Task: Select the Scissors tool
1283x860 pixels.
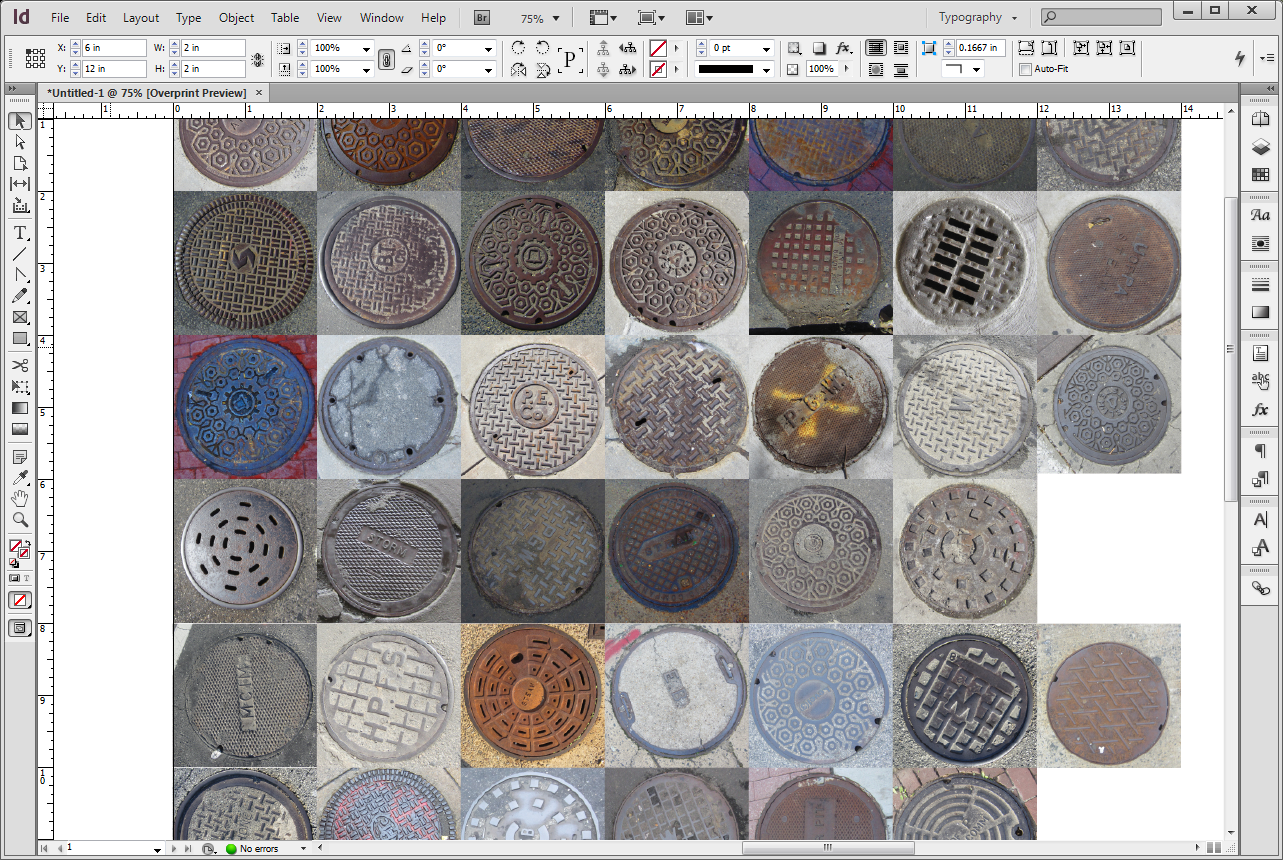Action: (20, 365)
